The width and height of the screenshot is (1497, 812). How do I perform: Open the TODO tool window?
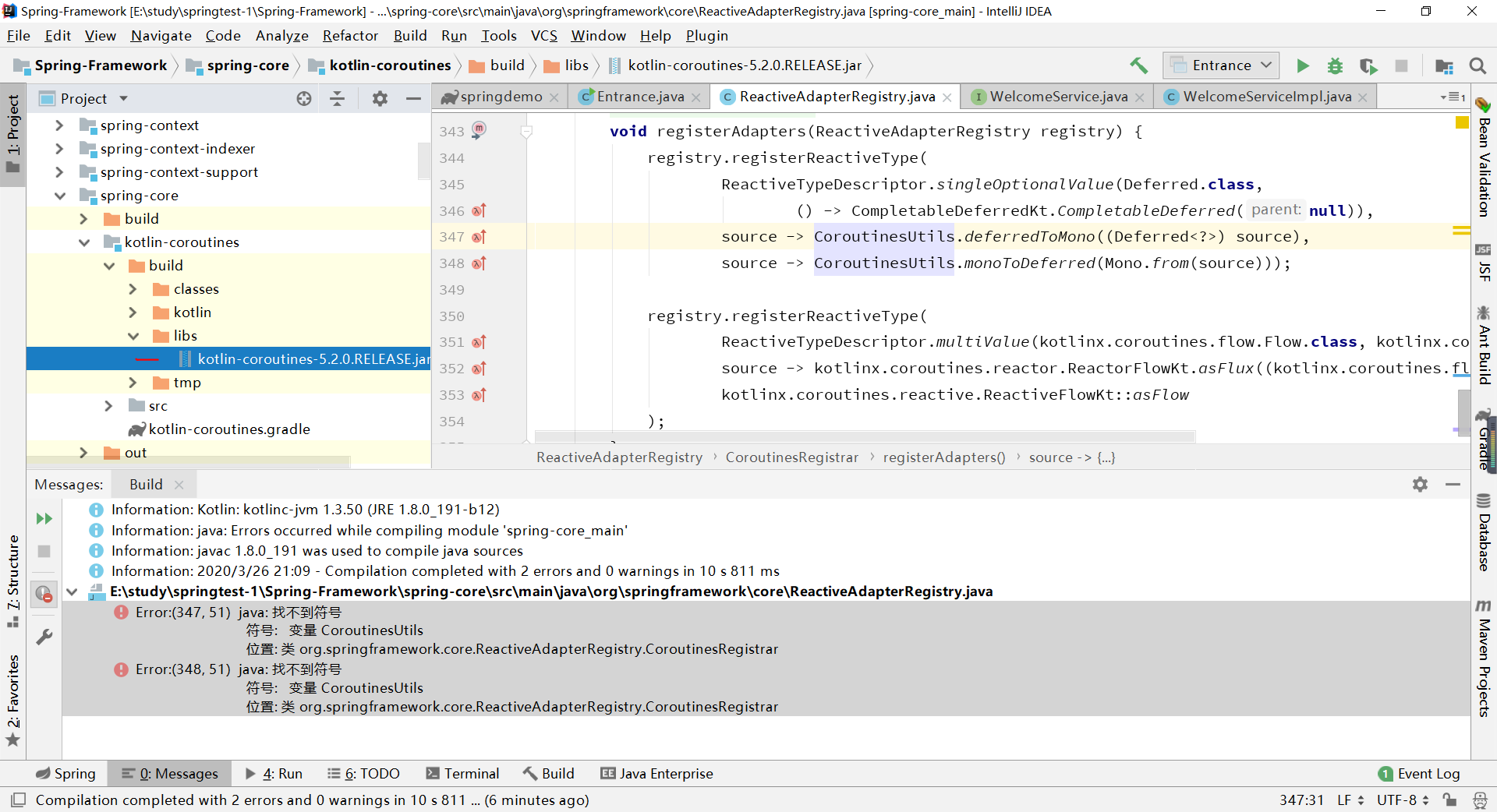363,774
